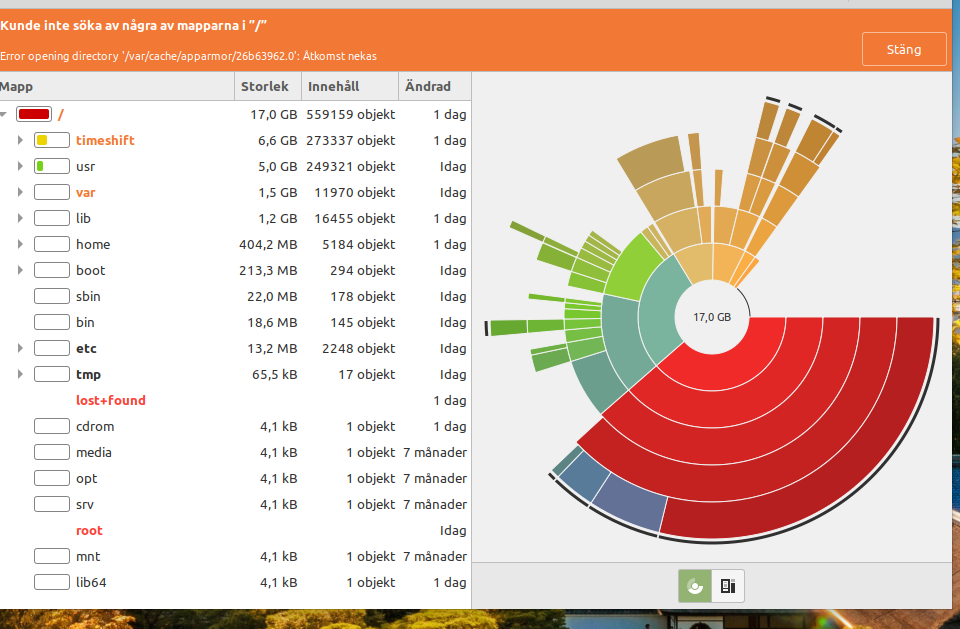
Task: Switch to the rings chart view
Action: click(695, 587)
